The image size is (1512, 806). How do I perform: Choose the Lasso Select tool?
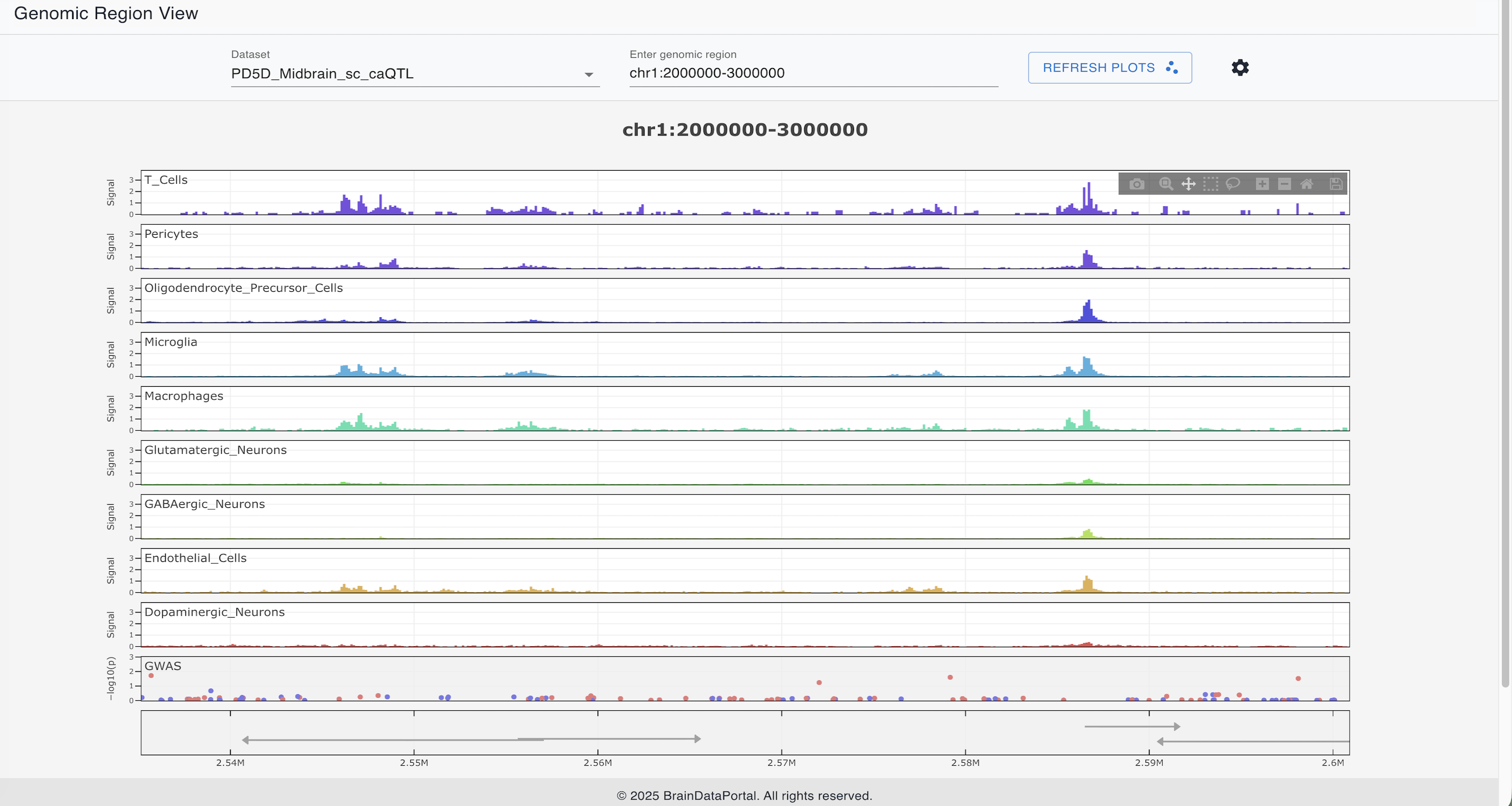[1233, 184]
